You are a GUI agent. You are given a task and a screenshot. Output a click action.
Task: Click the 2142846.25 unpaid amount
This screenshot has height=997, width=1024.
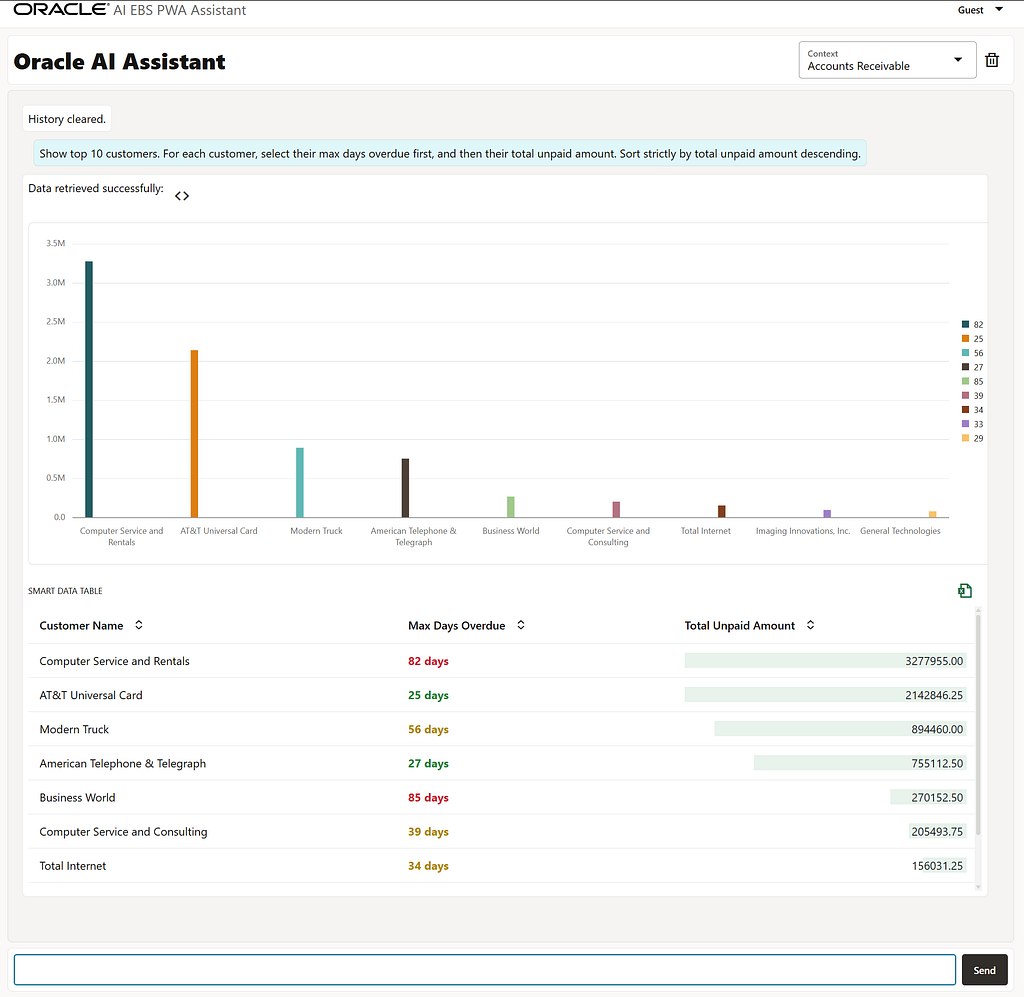coord(934,695)
